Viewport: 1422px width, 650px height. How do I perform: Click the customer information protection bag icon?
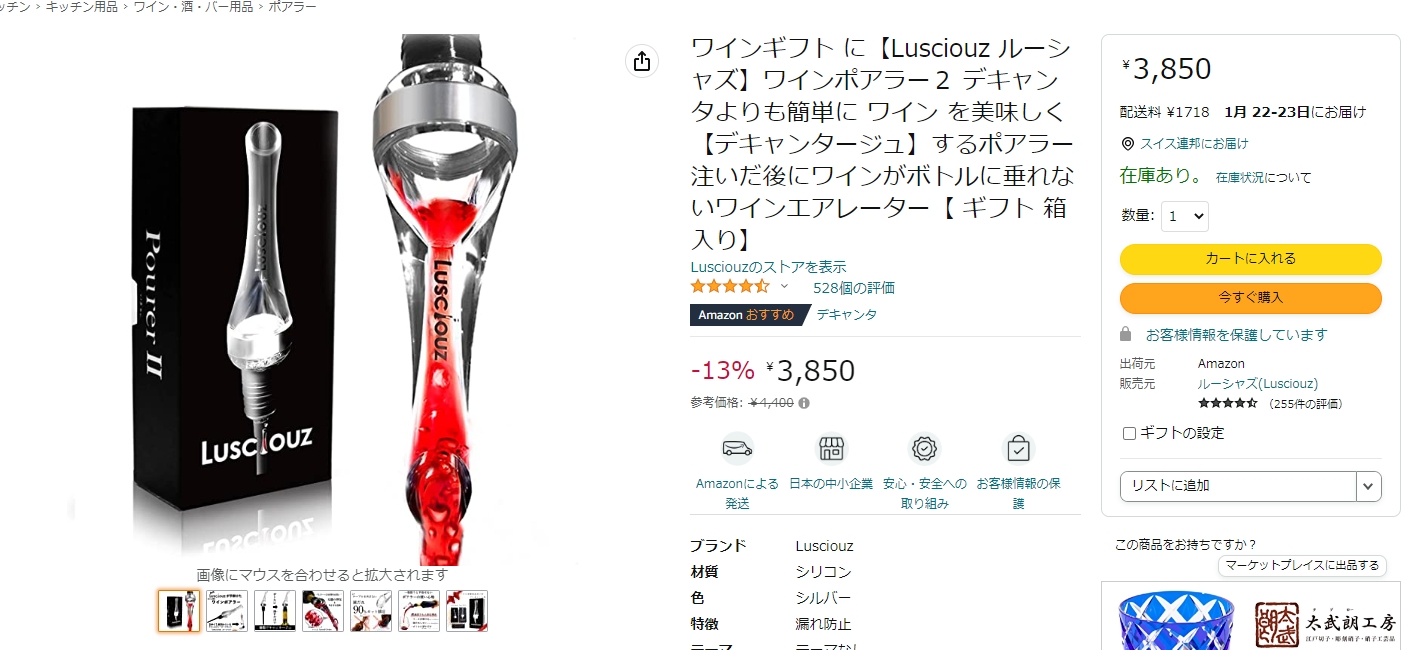1018,448
